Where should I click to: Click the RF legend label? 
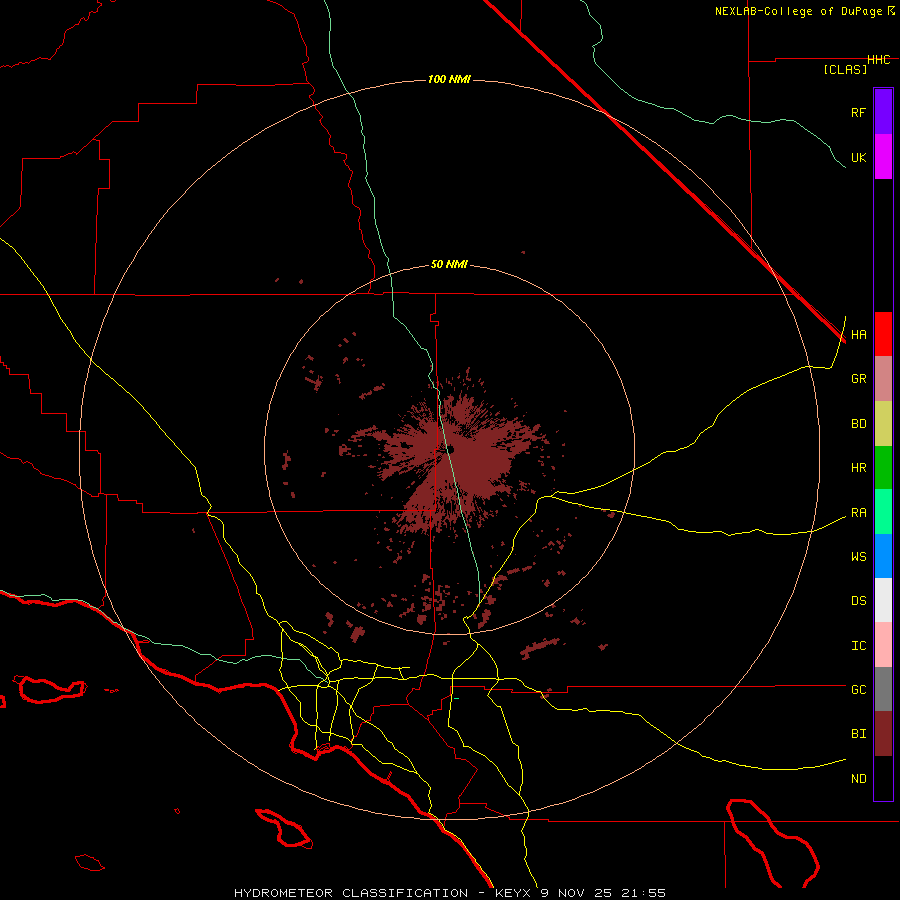click(x=858, y=112)
